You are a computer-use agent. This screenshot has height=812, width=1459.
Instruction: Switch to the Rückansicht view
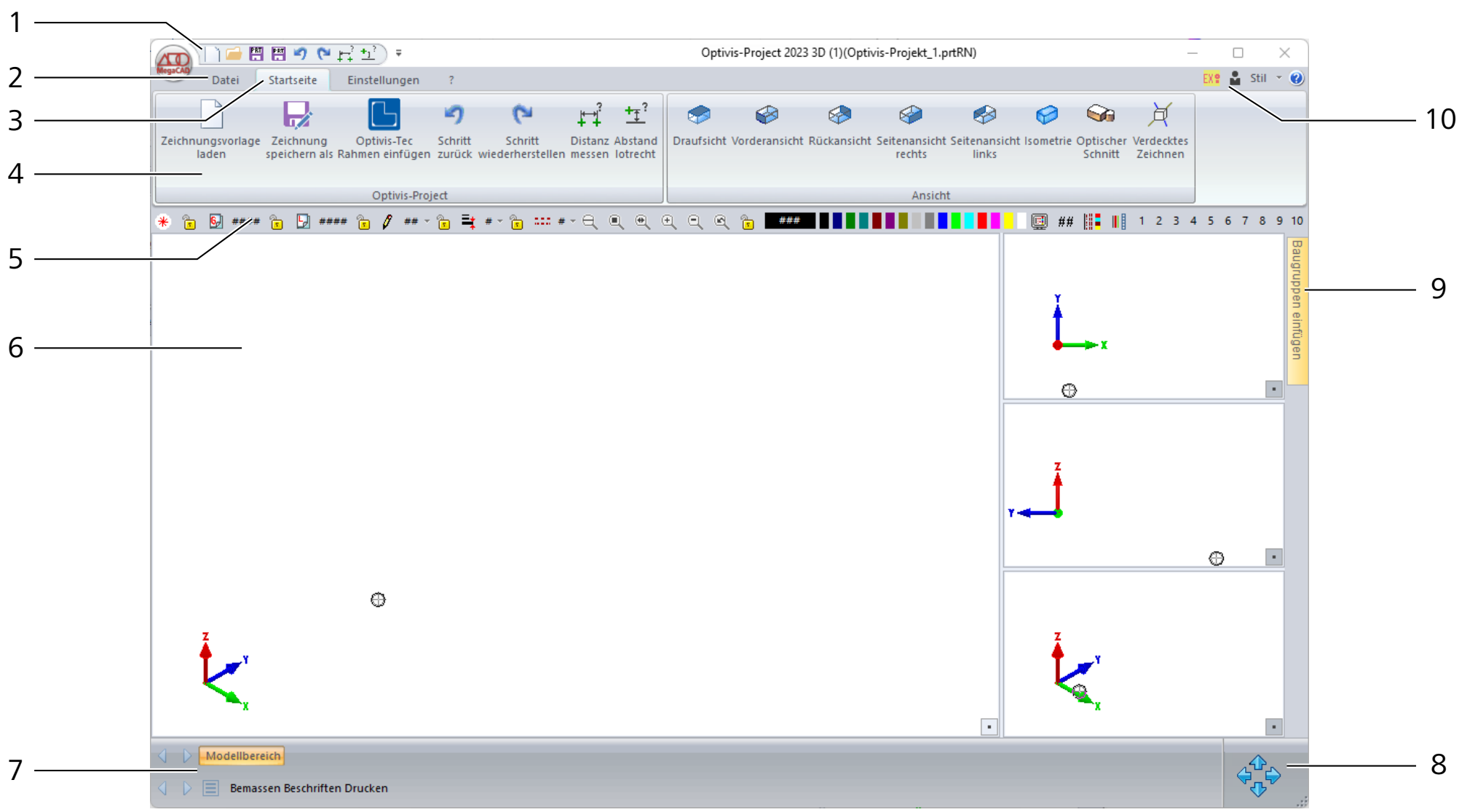(839, 124)
